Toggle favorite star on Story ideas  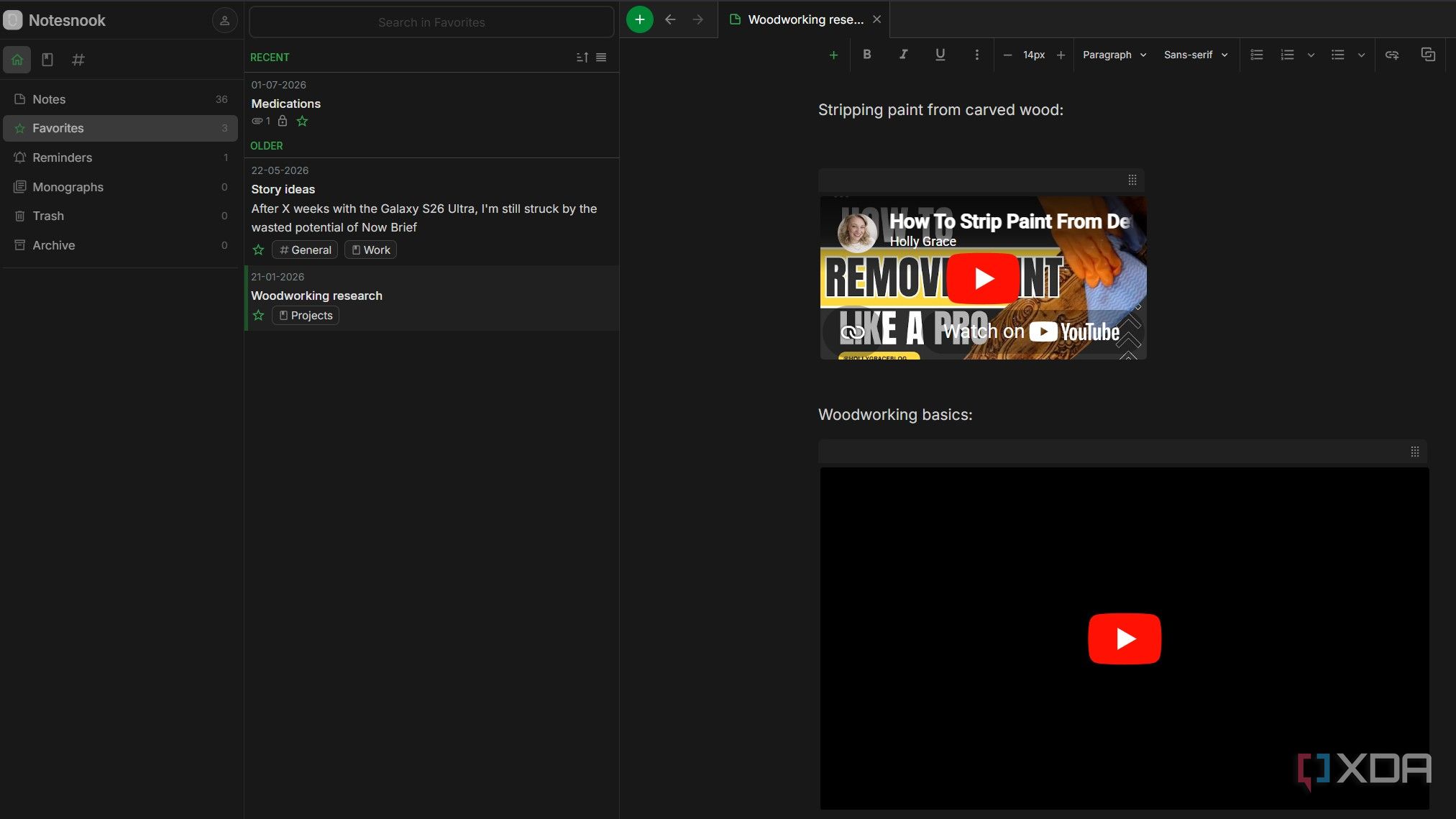tap(258, 250)
